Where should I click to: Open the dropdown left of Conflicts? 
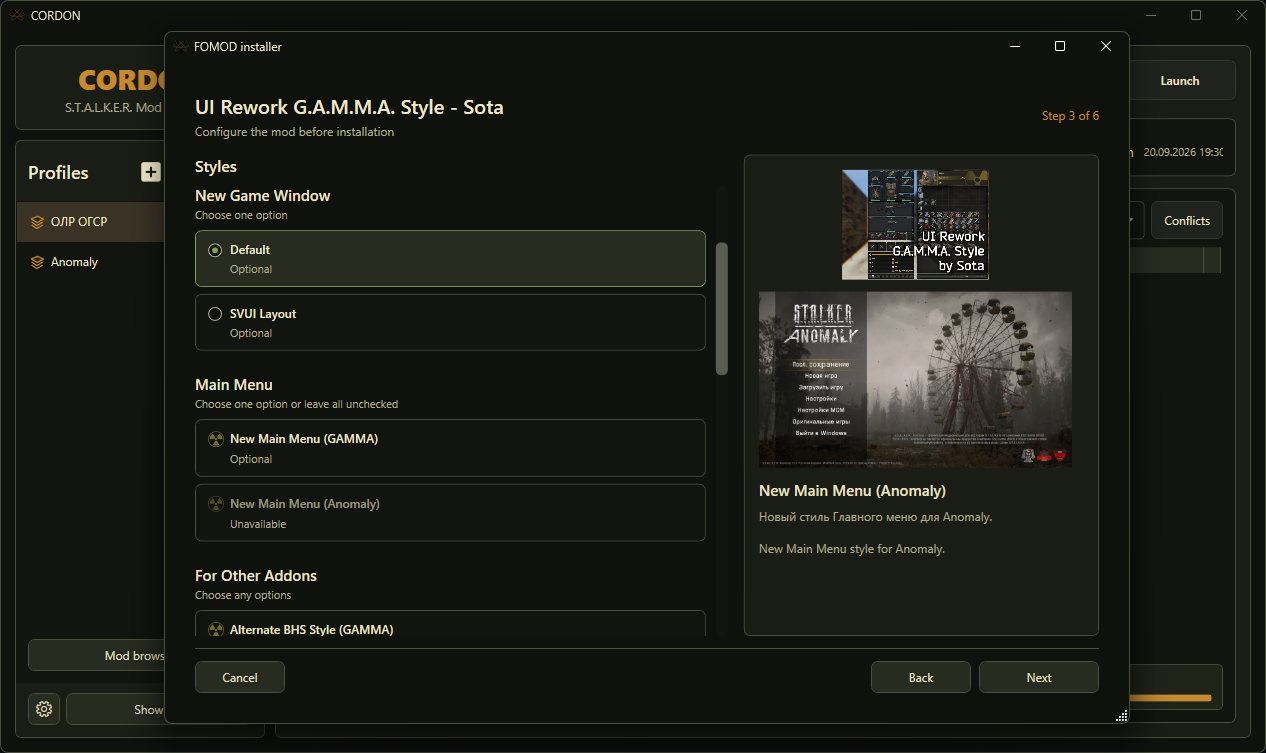[x=1137, y=221]
